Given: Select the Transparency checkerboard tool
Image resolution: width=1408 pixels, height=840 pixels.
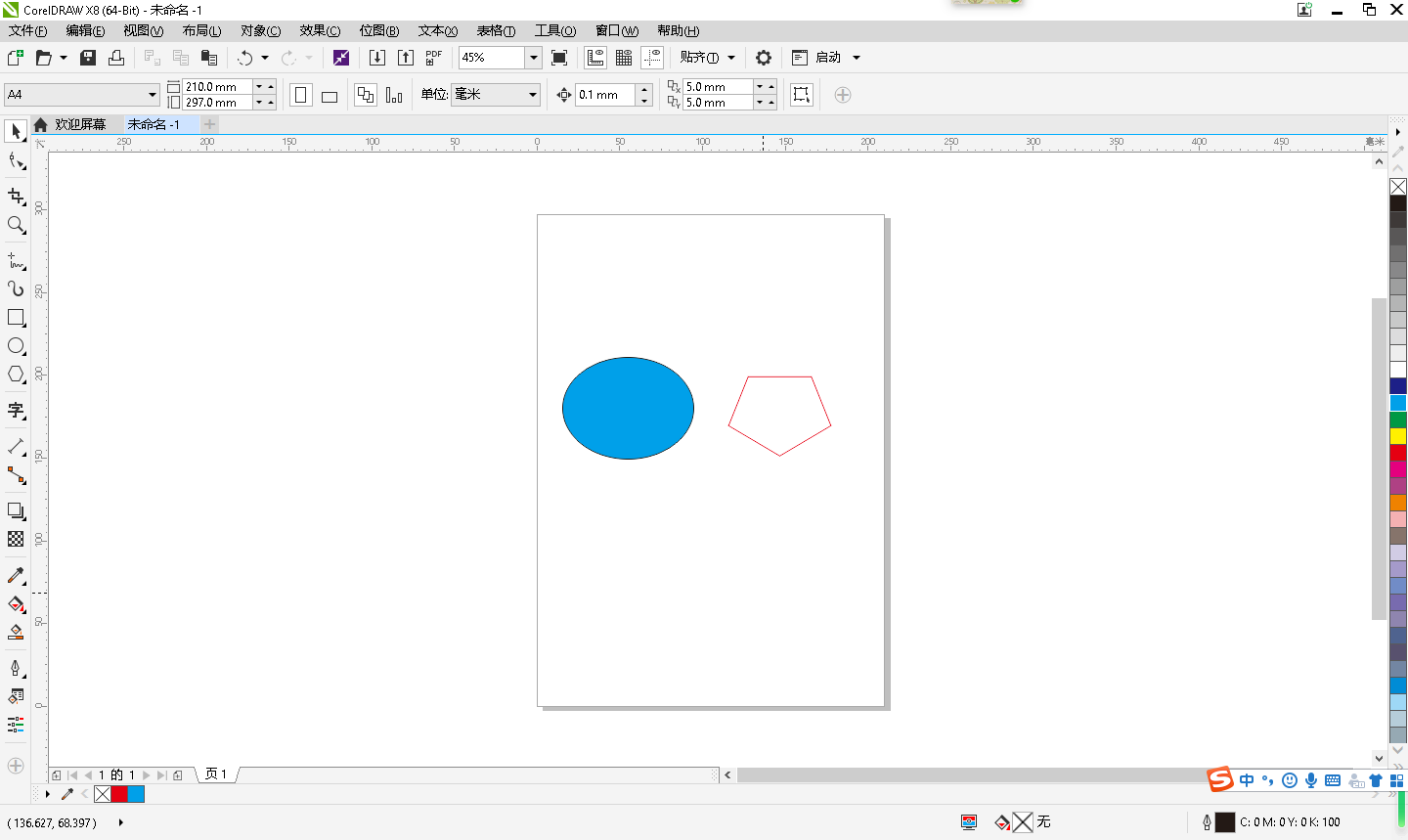Looking at the screenshot, I should (x=16, y=539).
